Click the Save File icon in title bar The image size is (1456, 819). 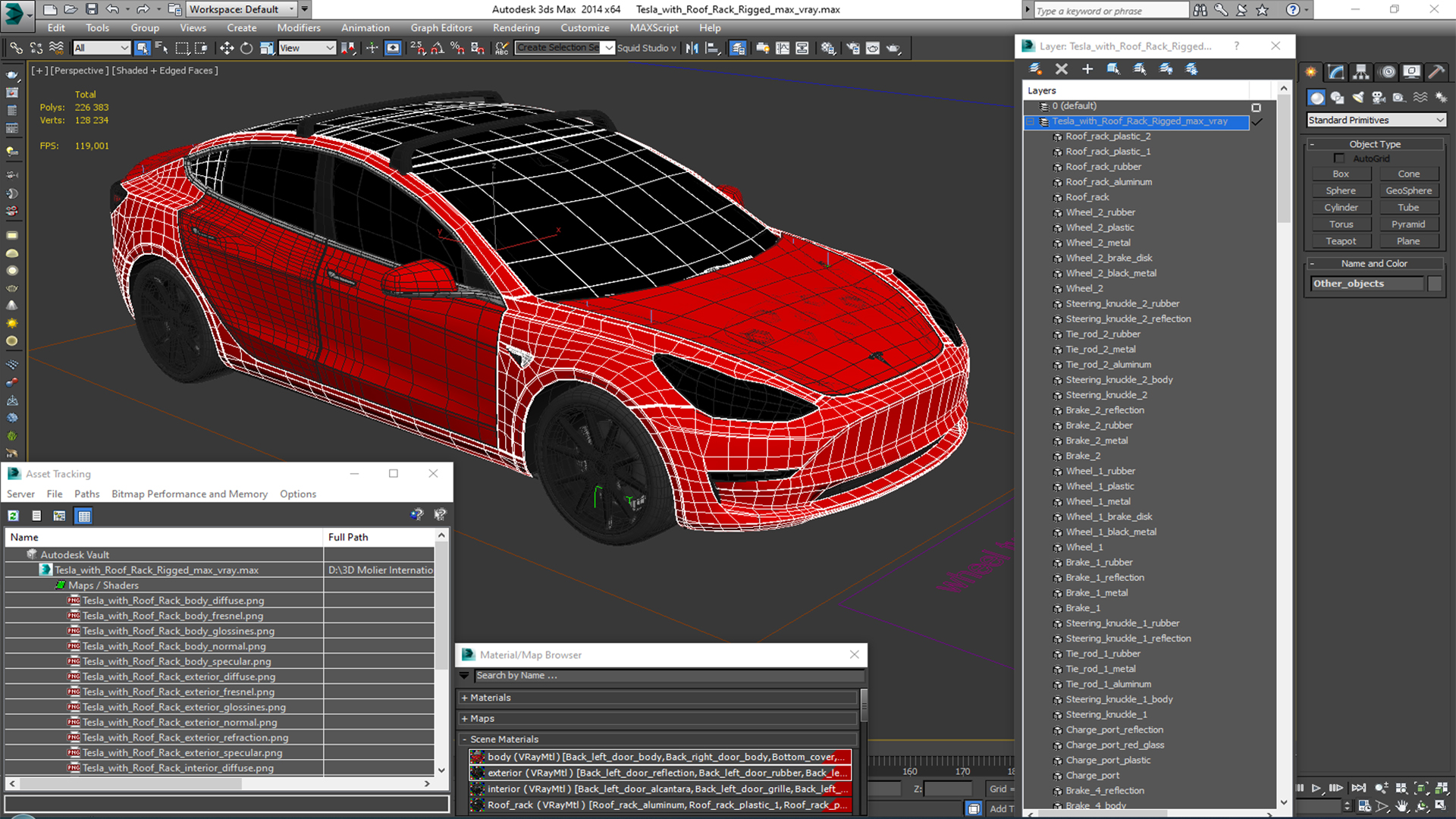pyautogui.click(x=91, y=9)
